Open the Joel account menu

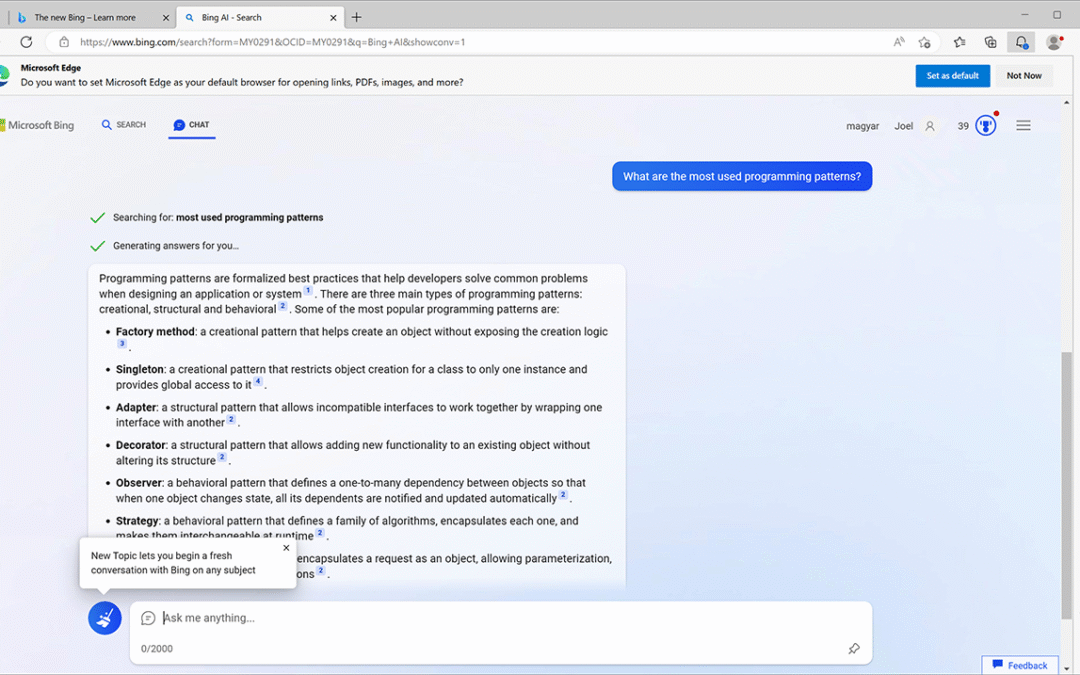[914, 126]
